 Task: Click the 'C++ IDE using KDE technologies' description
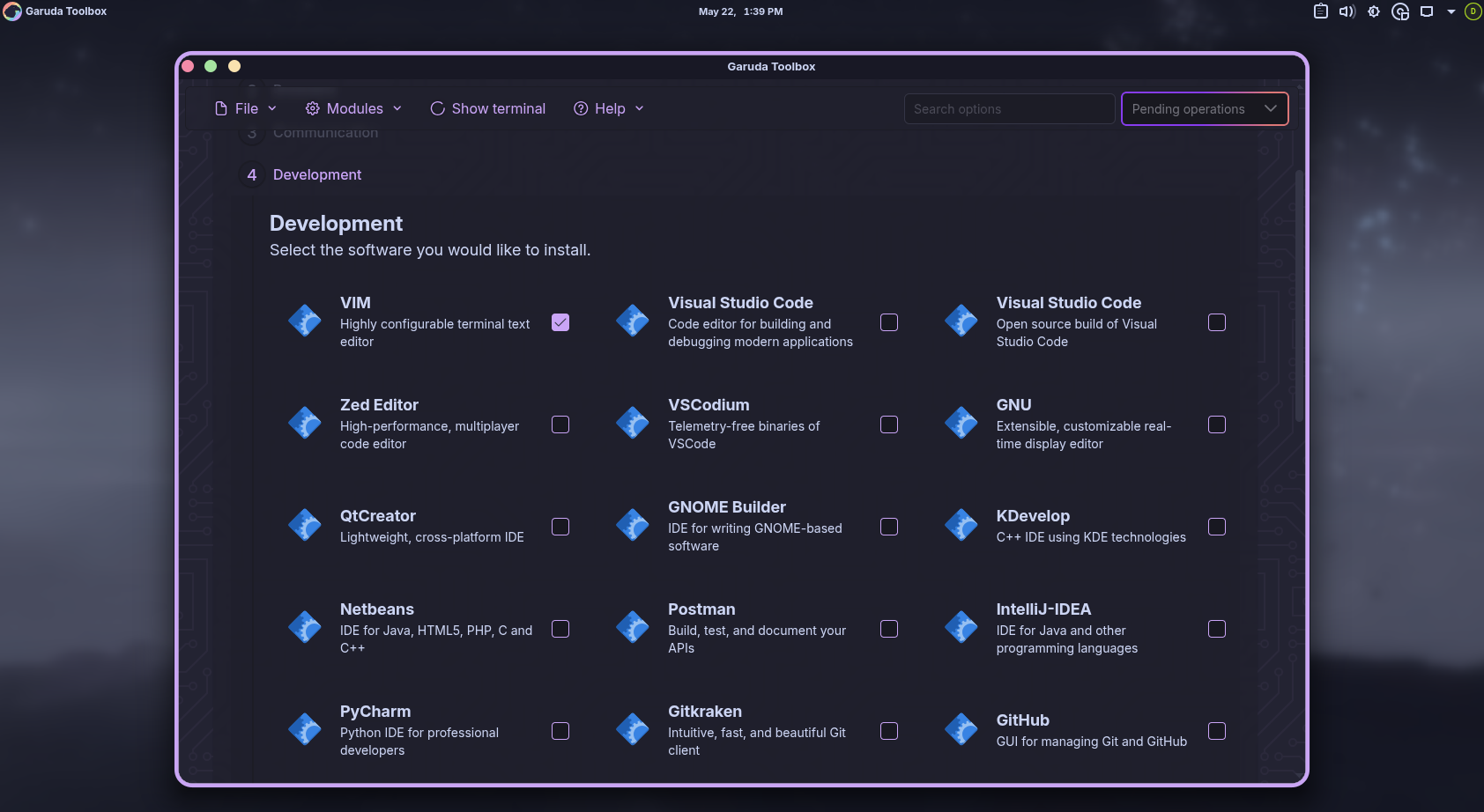coord(1091,537)
